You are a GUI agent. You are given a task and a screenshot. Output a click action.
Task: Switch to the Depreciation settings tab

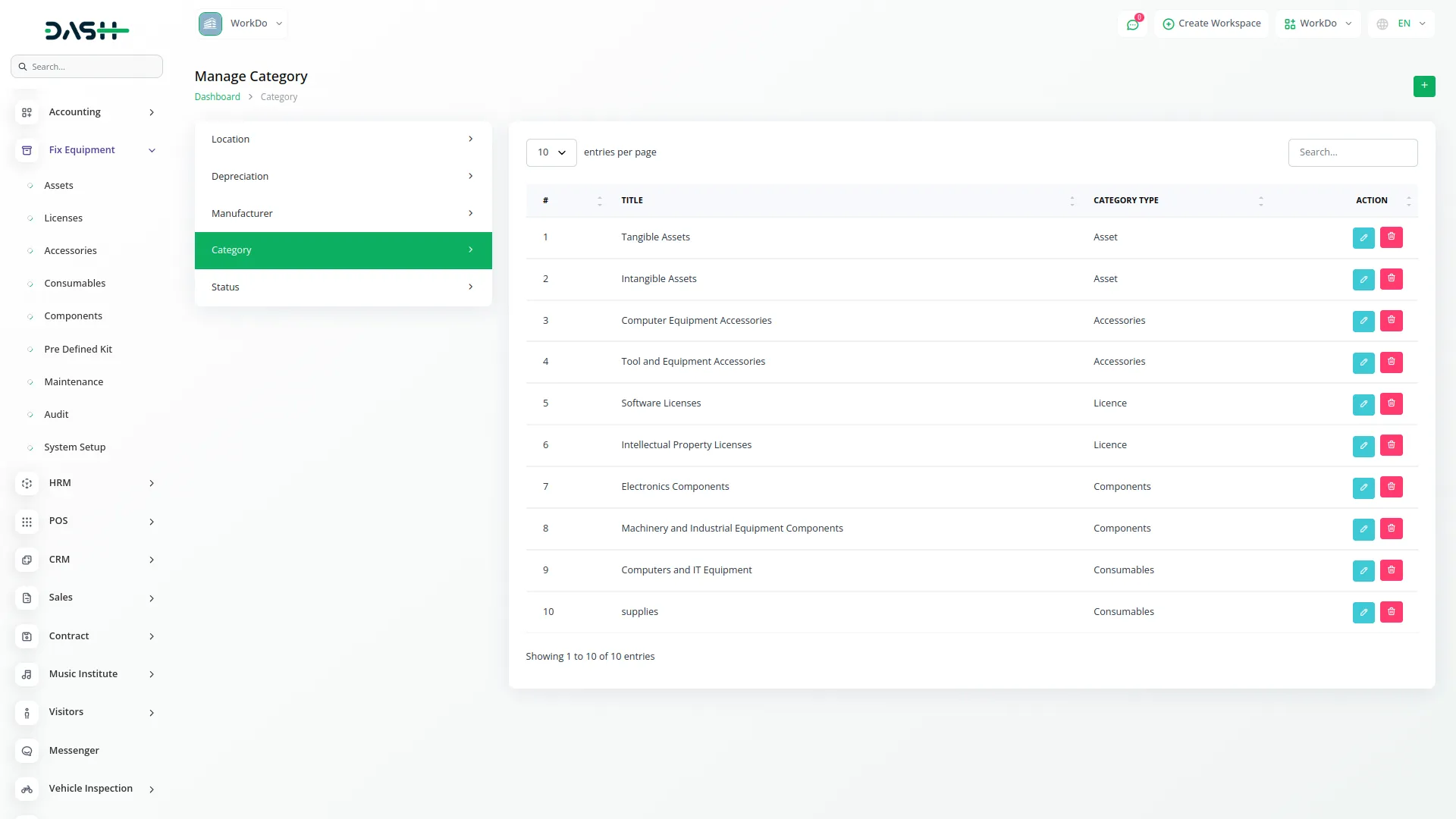pyautogui.click(x=343, y=176)
